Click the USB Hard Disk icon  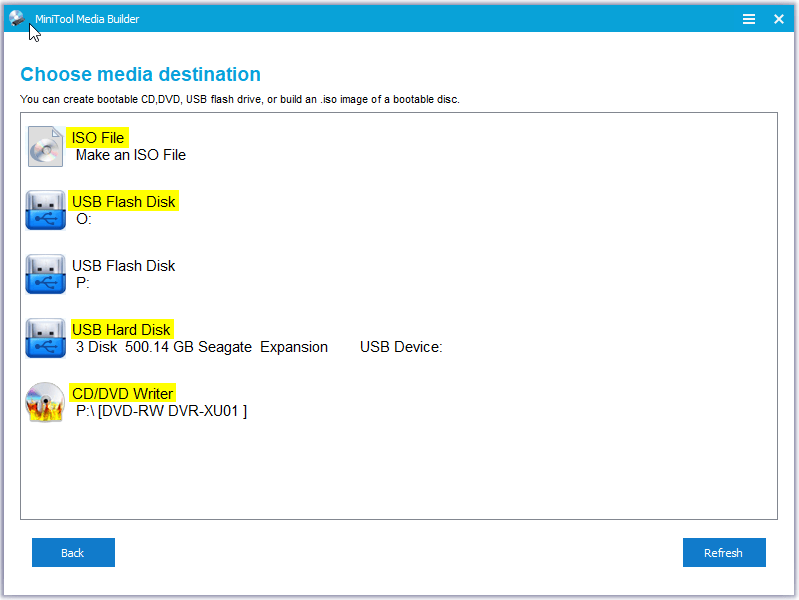(x=45, y=338)
